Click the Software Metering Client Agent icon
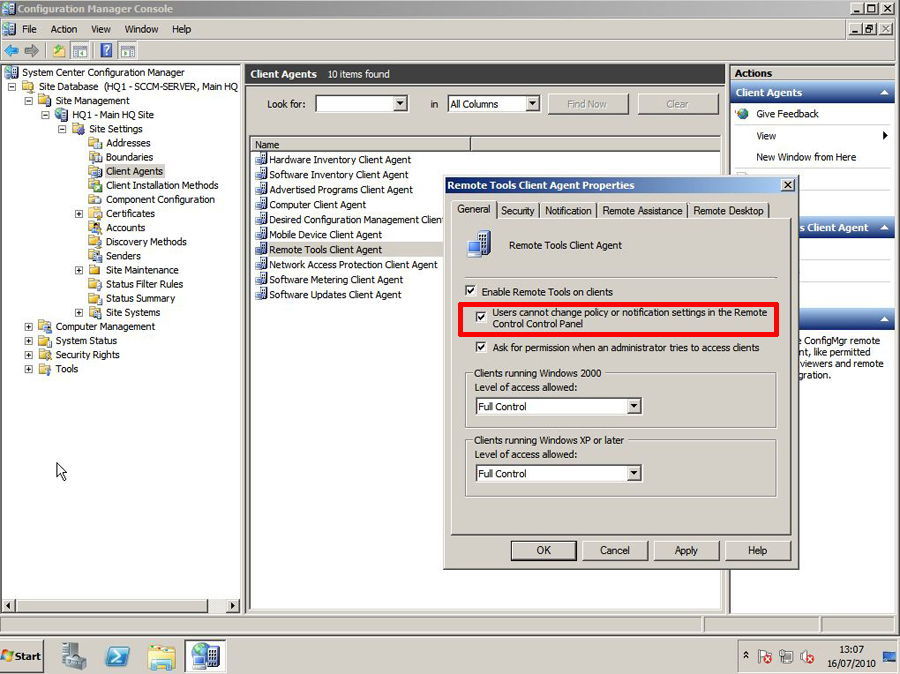Screen dimensions: 900x674 tap(261, 278)
